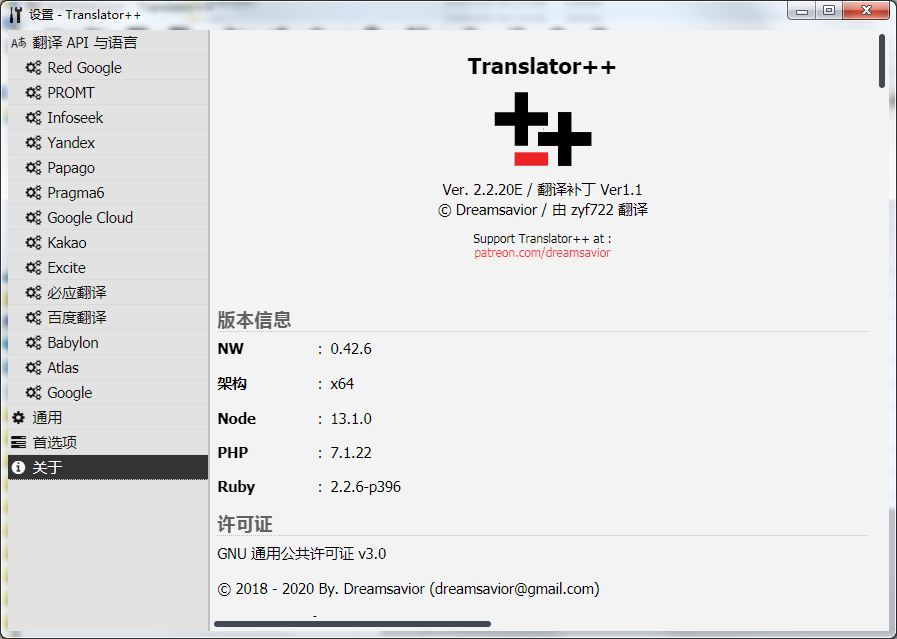This screenshot has width=897, height=639.
Task: Click the gear icon beside Pragma6
Action: tap(33, 193)
